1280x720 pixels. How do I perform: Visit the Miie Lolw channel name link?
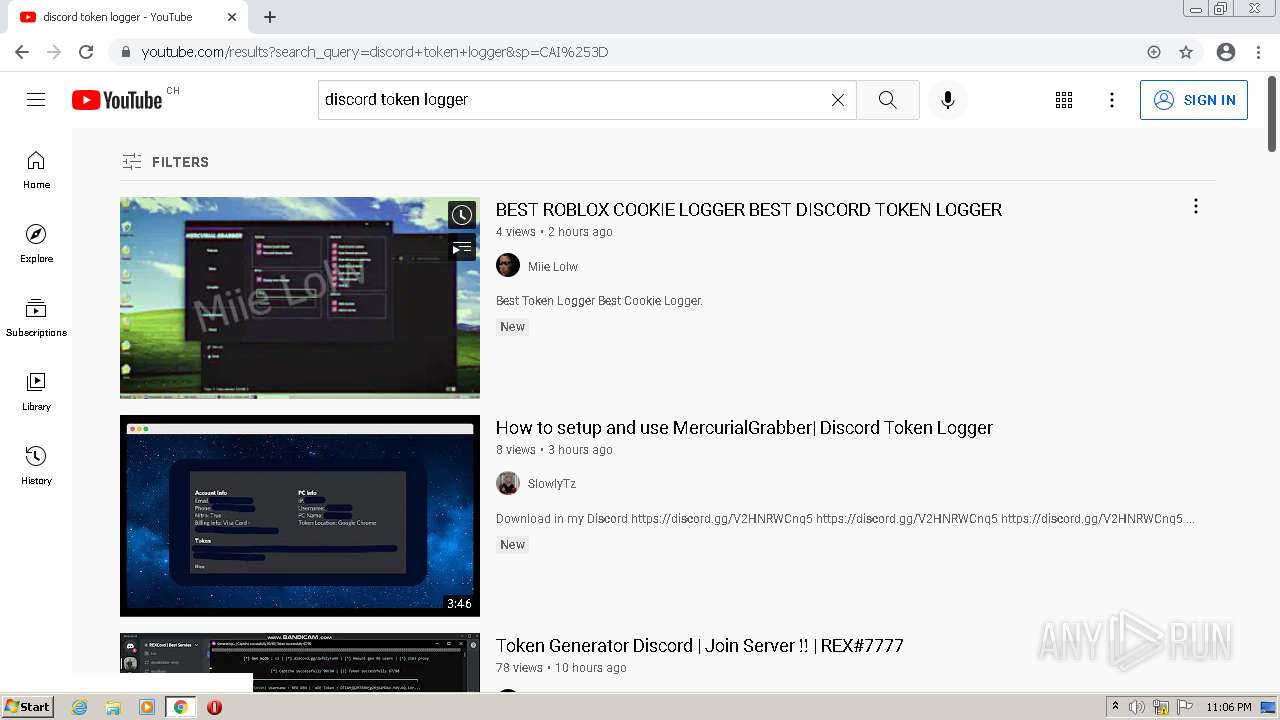point(553,267)
